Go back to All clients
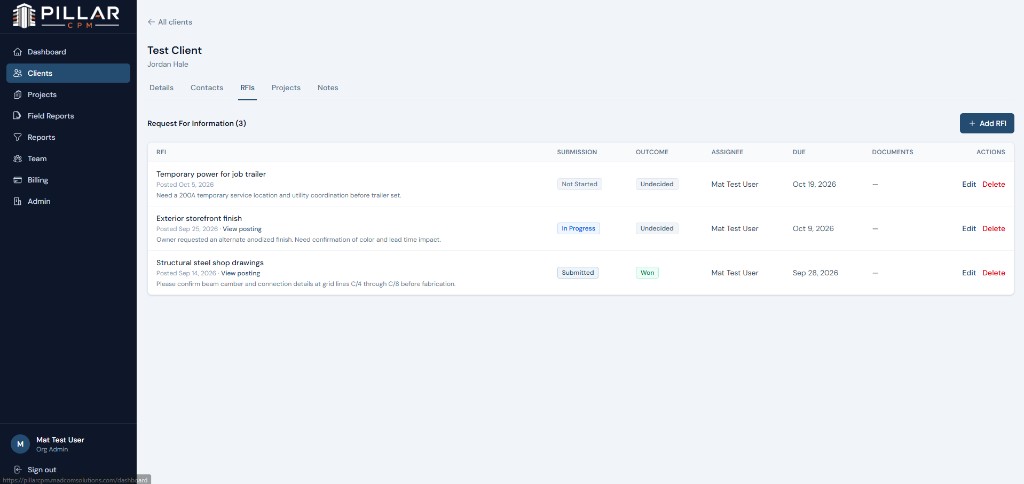The image size is (1024, 484). [170, 22]
